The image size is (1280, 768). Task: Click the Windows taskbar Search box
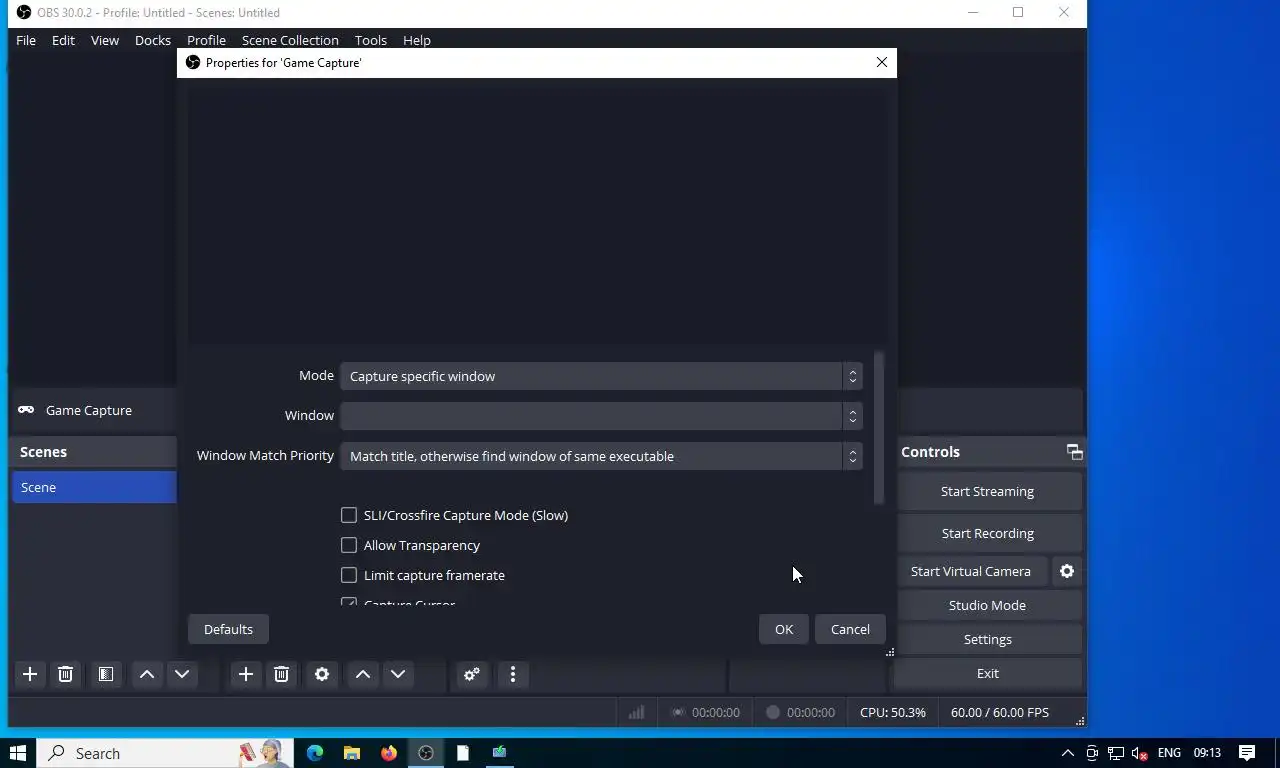pos(165,753)
